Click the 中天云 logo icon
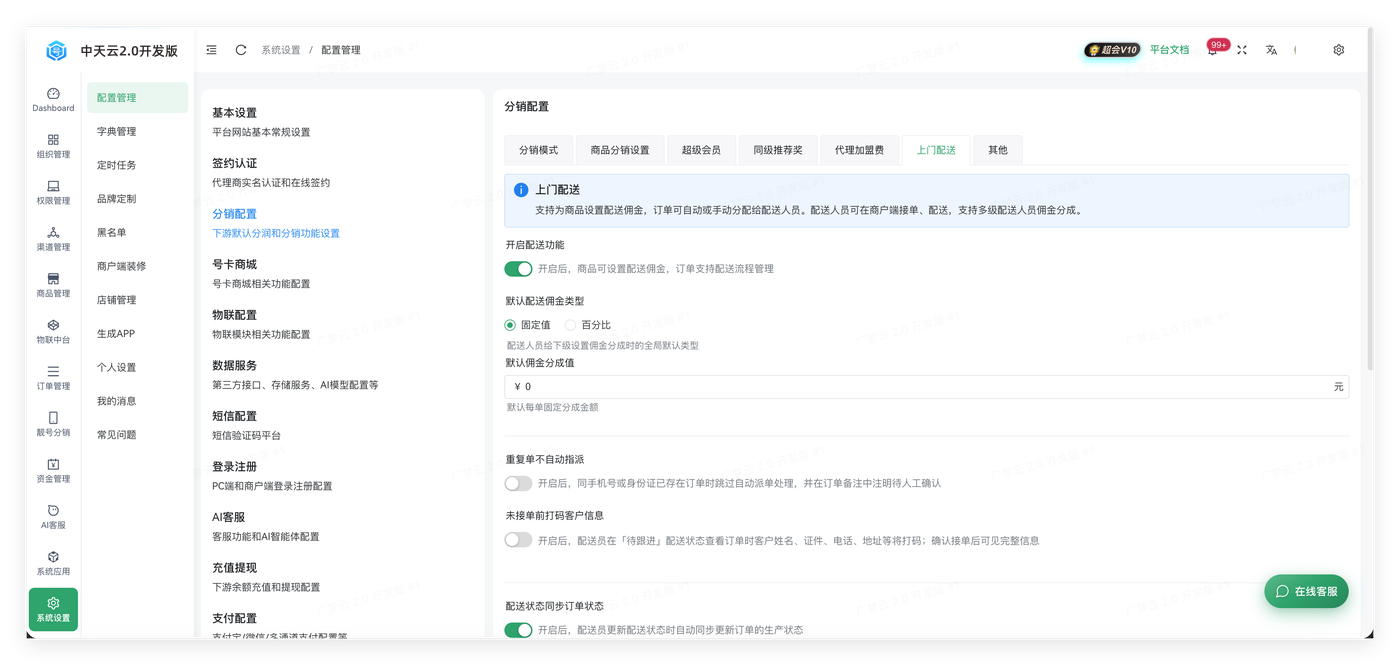The image size is (1400, 665). point(57,50)
